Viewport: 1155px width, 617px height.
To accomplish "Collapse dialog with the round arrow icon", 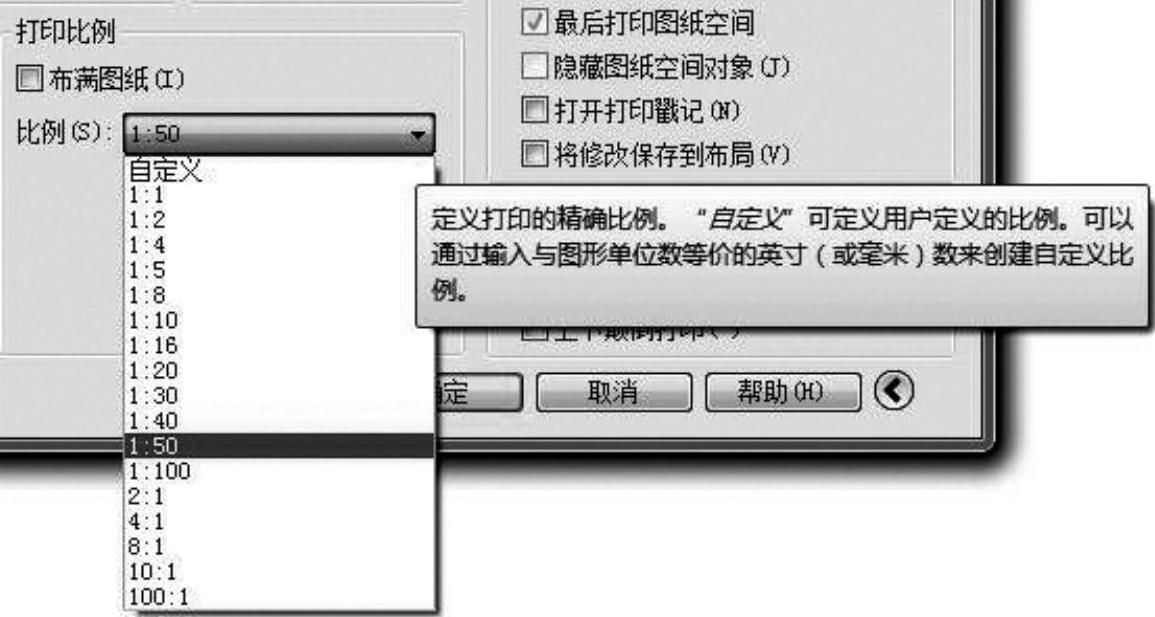I will point(894,390).
